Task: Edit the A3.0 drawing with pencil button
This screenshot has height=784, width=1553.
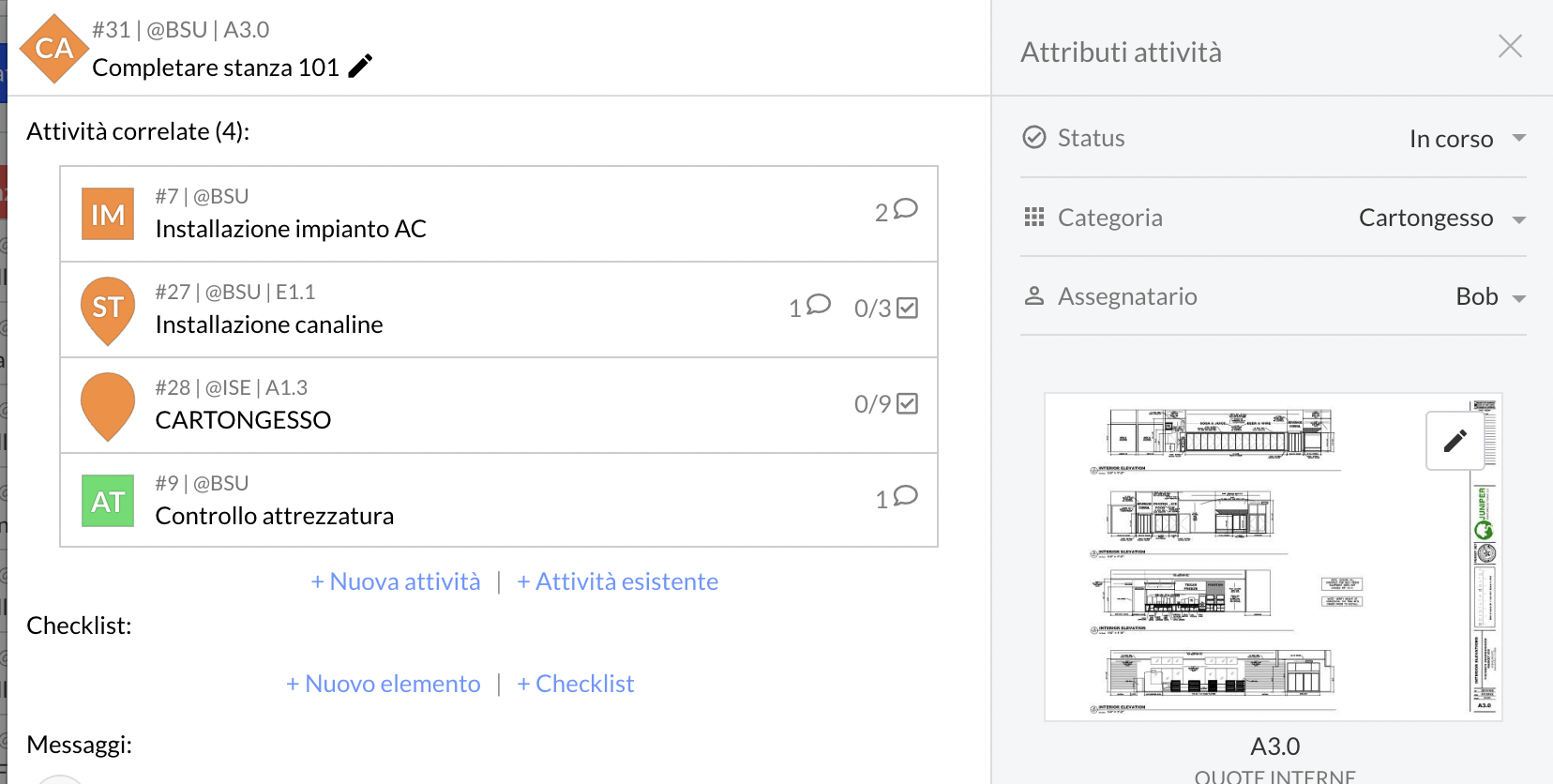Action: point(1455,440)
